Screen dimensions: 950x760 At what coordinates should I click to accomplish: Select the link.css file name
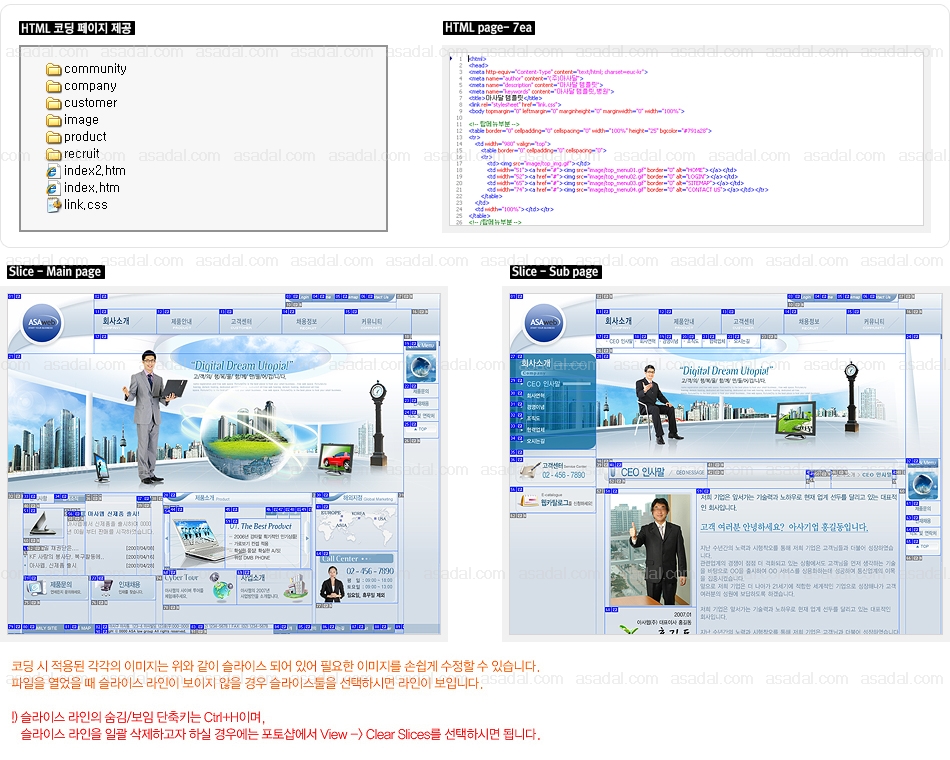click(x=85, y=205)
